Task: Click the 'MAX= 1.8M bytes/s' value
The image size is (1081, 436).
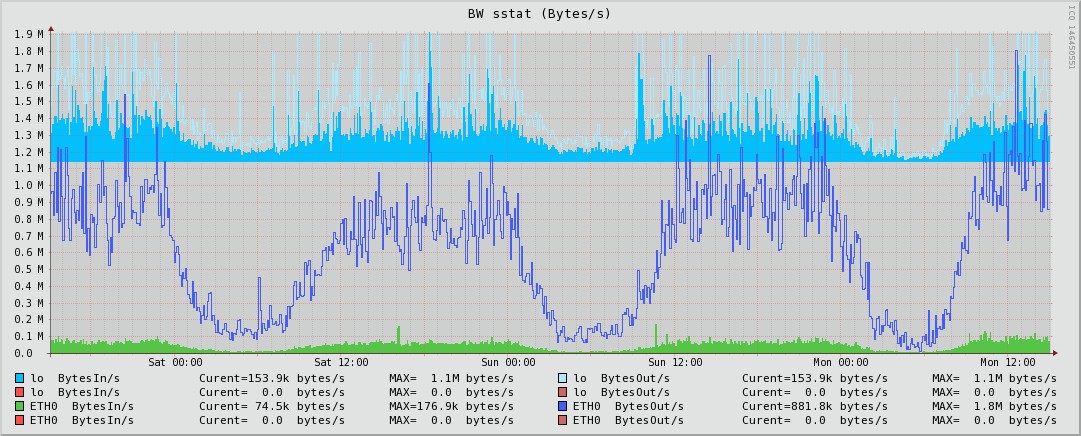Action: [x=995, y=406]
